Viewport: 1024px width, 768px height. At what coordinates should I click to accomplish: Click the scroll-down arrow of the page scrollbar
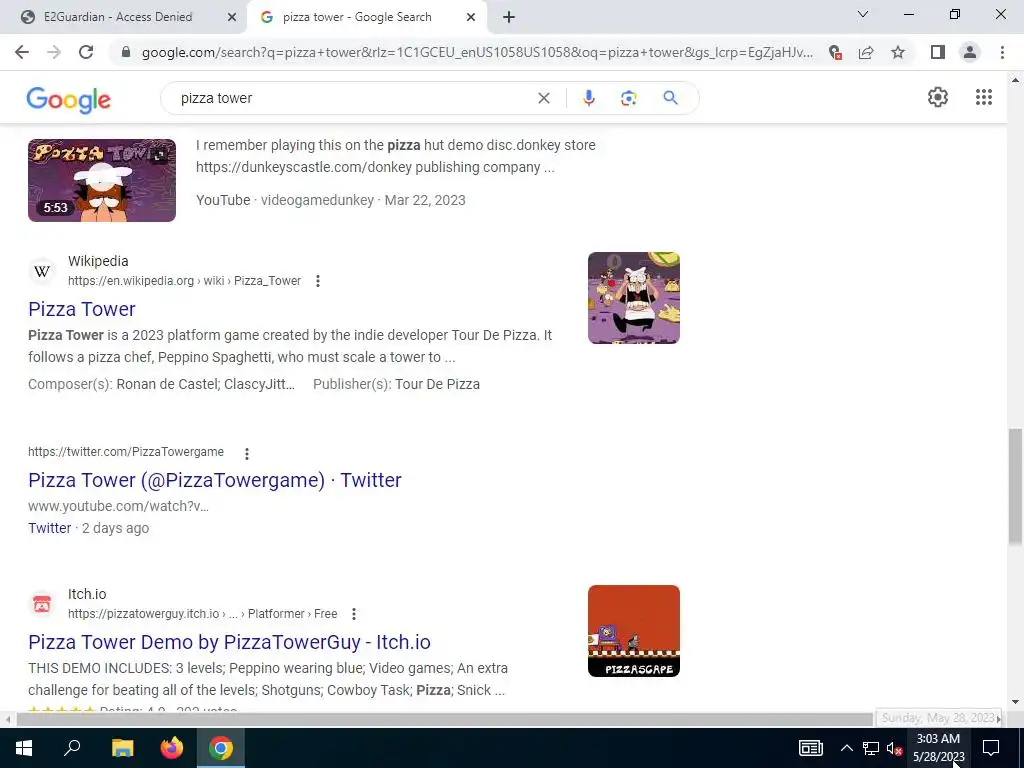click(x=1015, y=702)
